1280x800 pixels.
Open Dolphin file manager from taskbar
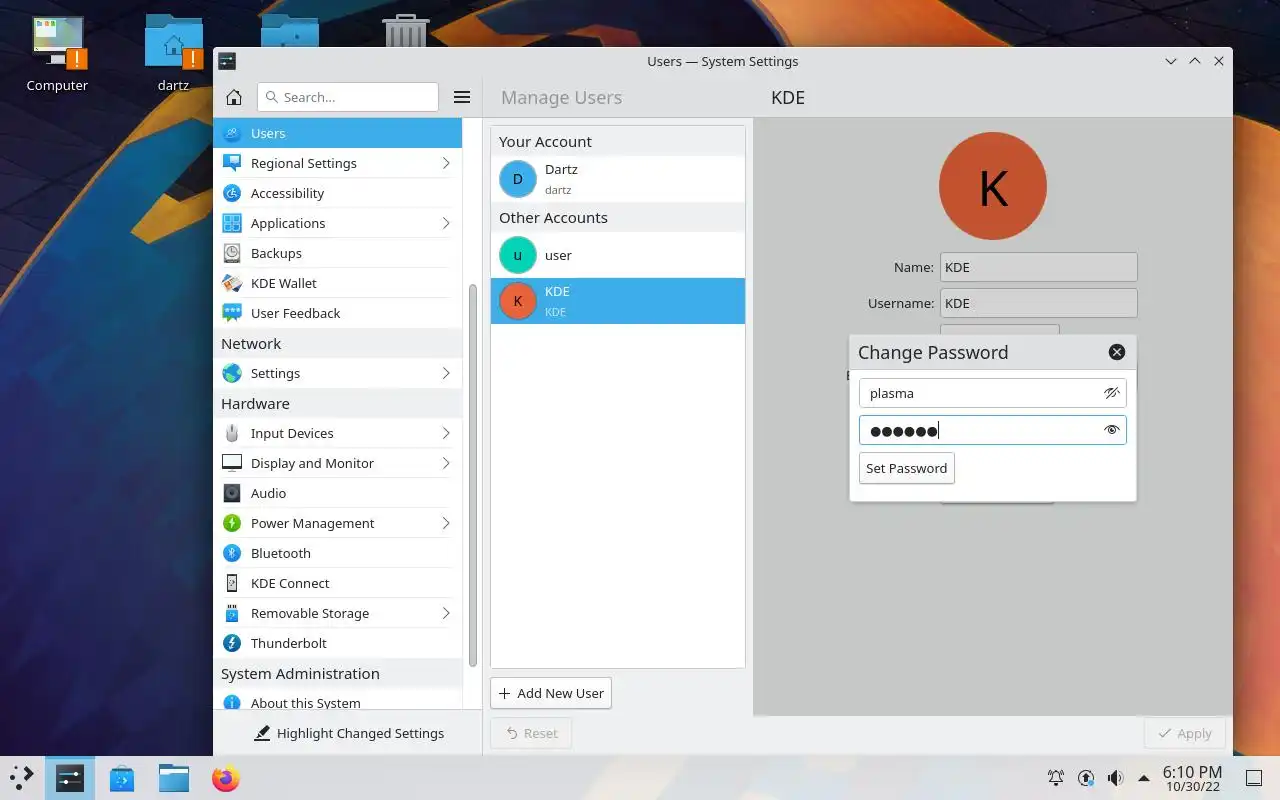pos(174,778)
